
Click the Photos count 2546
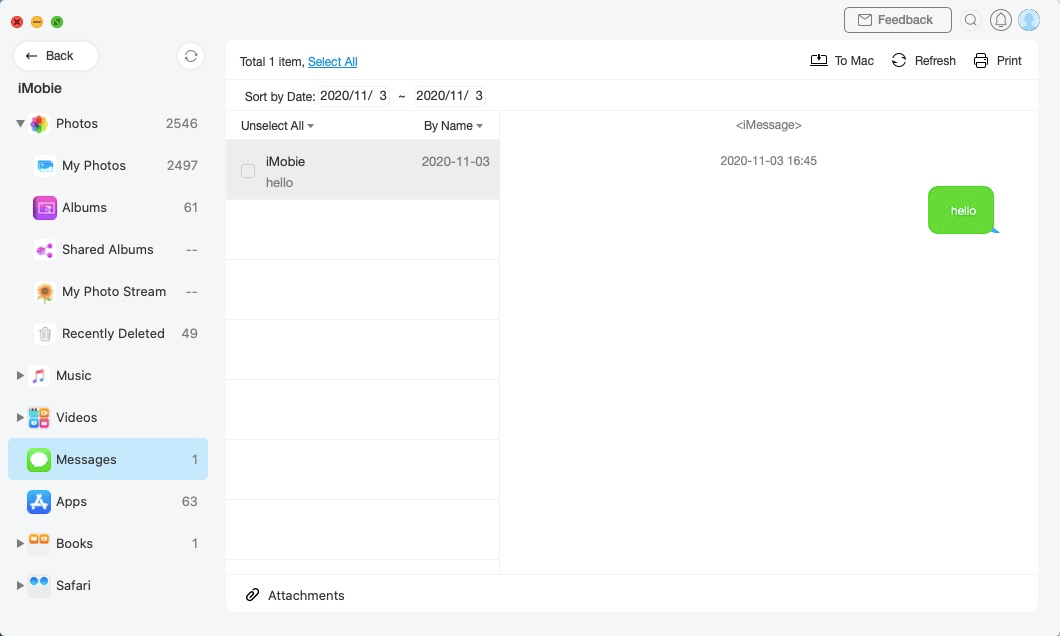point(182,124)
